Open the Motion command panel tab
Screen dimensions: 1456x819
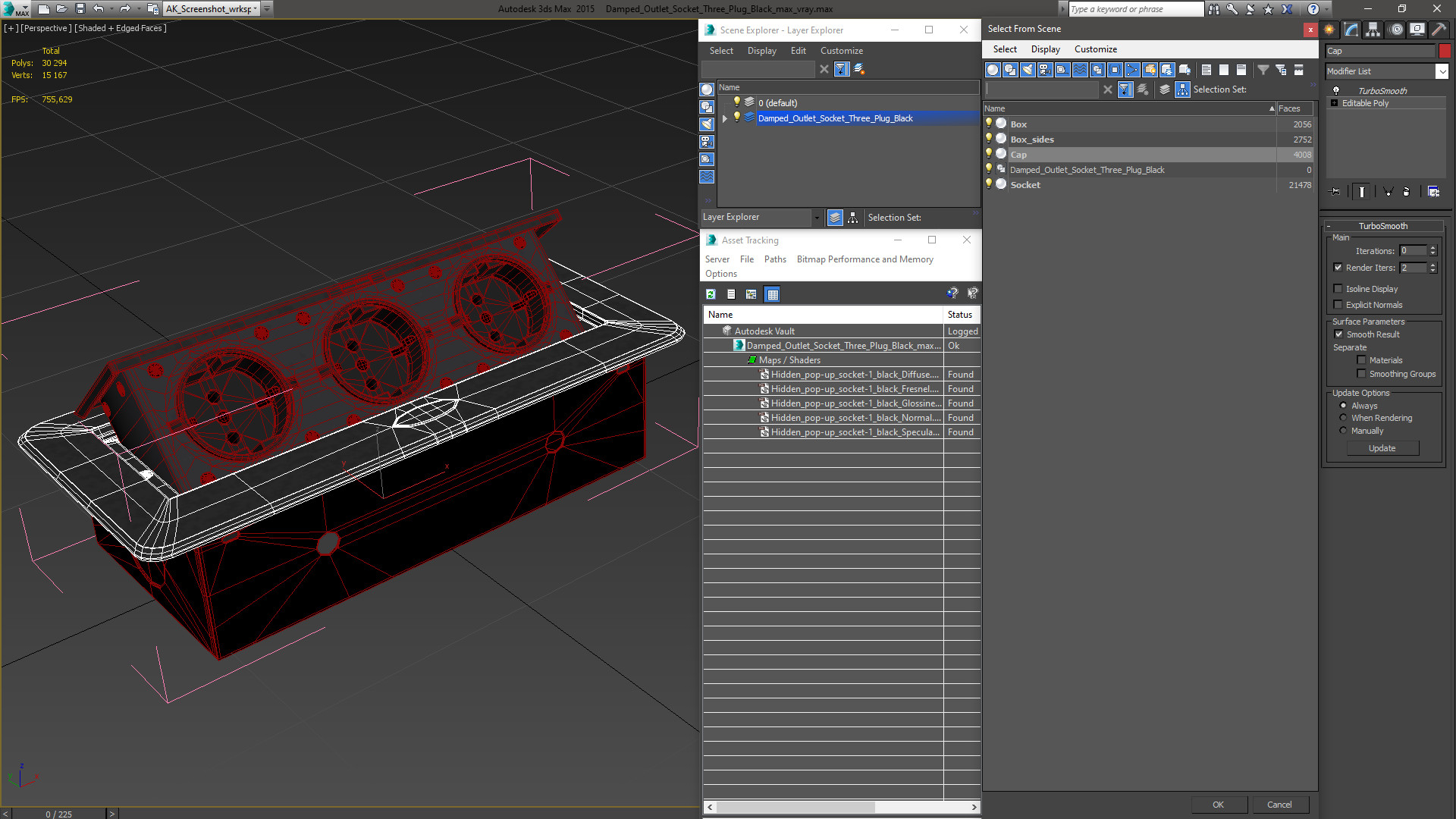pyautogui.click(x=1395, y=30)
